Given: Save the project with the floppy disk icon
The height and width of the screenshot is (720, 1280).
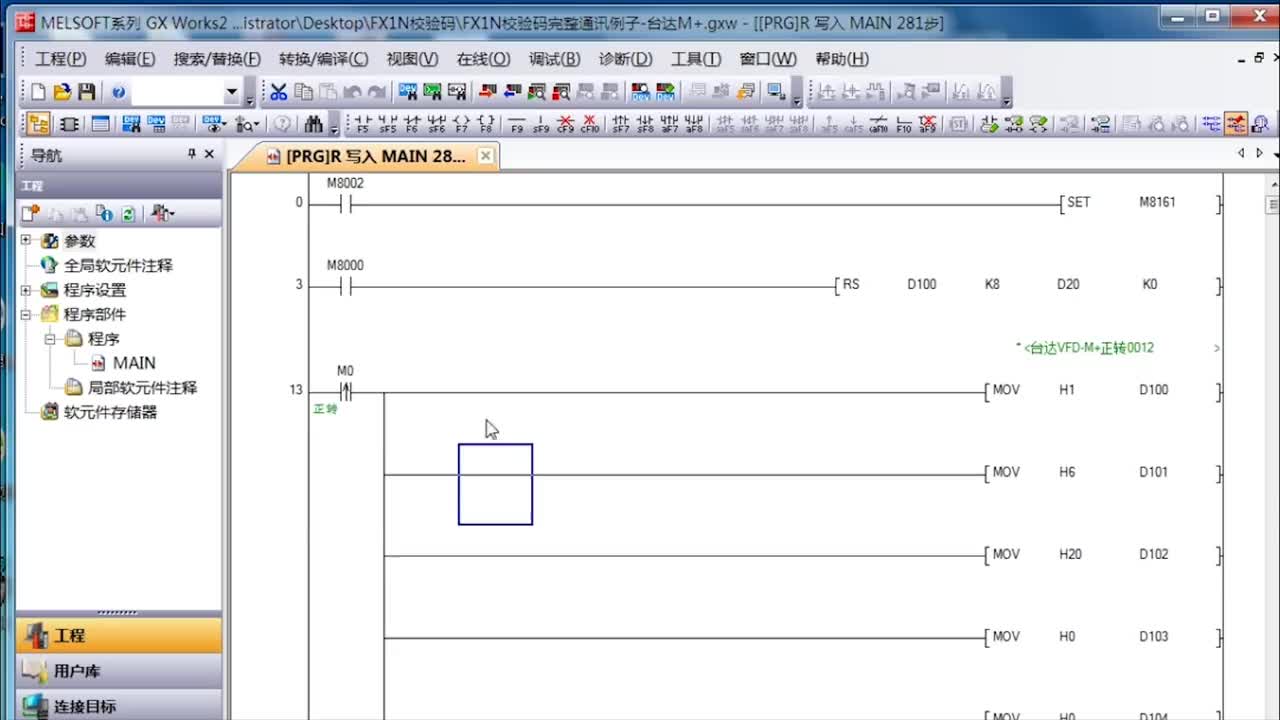Looking at the screenshot, I should 87,92.
